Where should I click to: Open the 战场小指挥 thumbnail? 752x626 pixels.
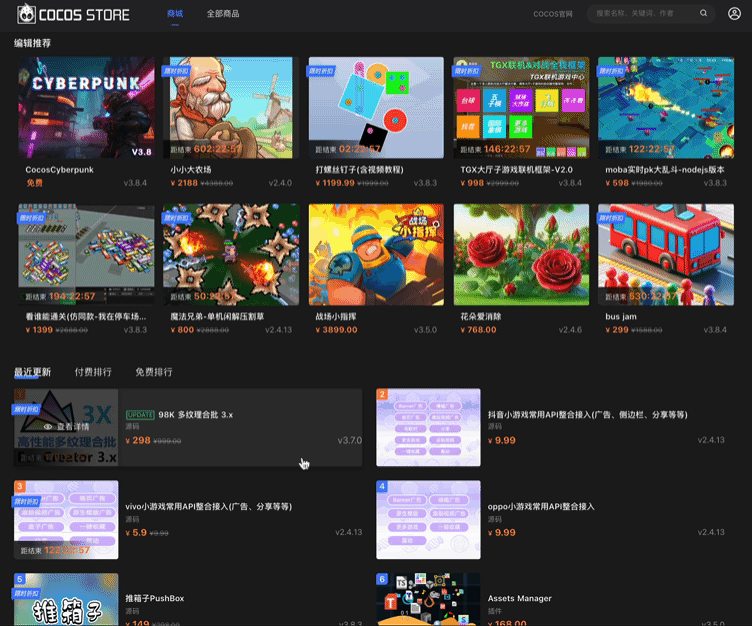376,254
